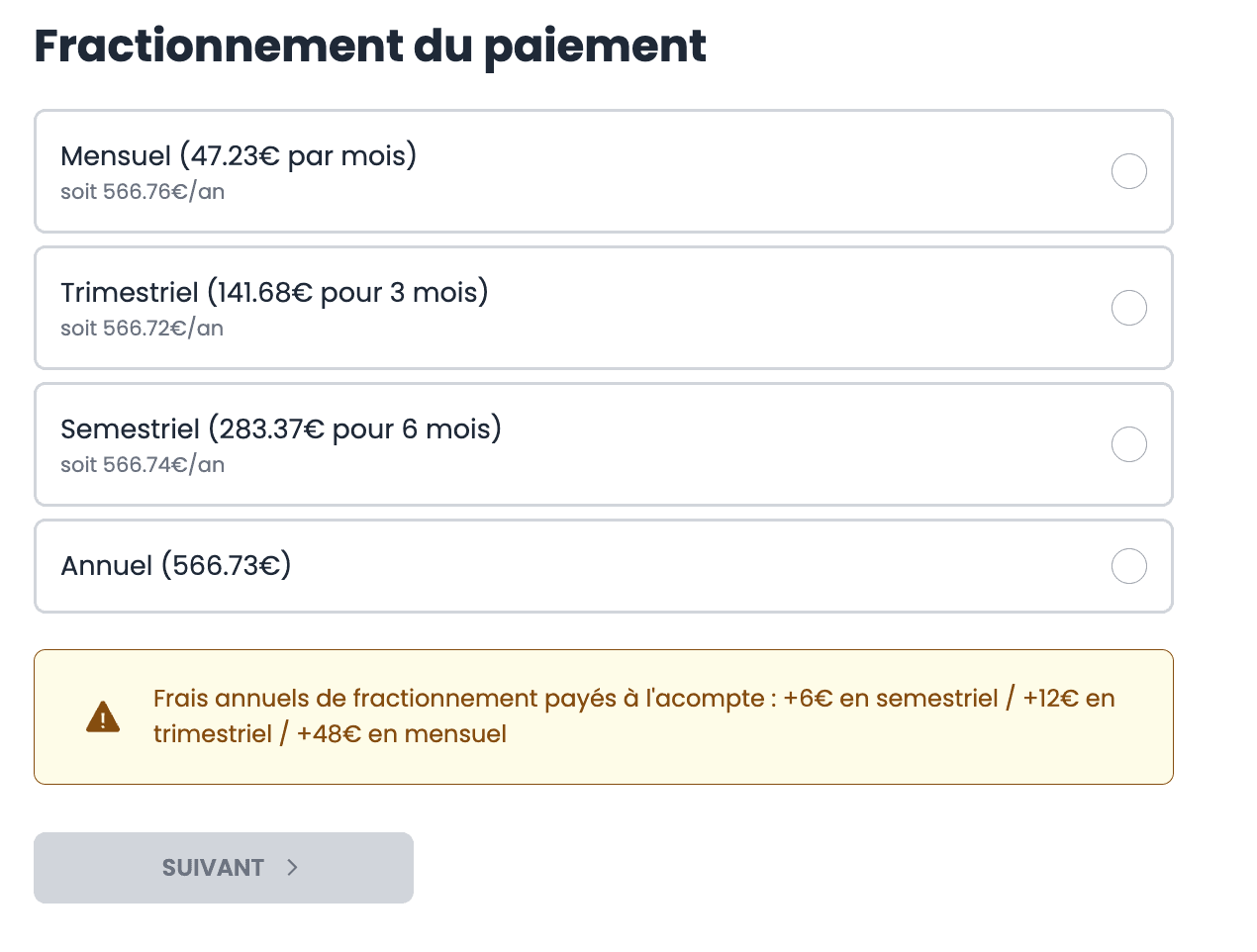
Task: Select the Trimestriel radio button
Action: point(1128,308)
